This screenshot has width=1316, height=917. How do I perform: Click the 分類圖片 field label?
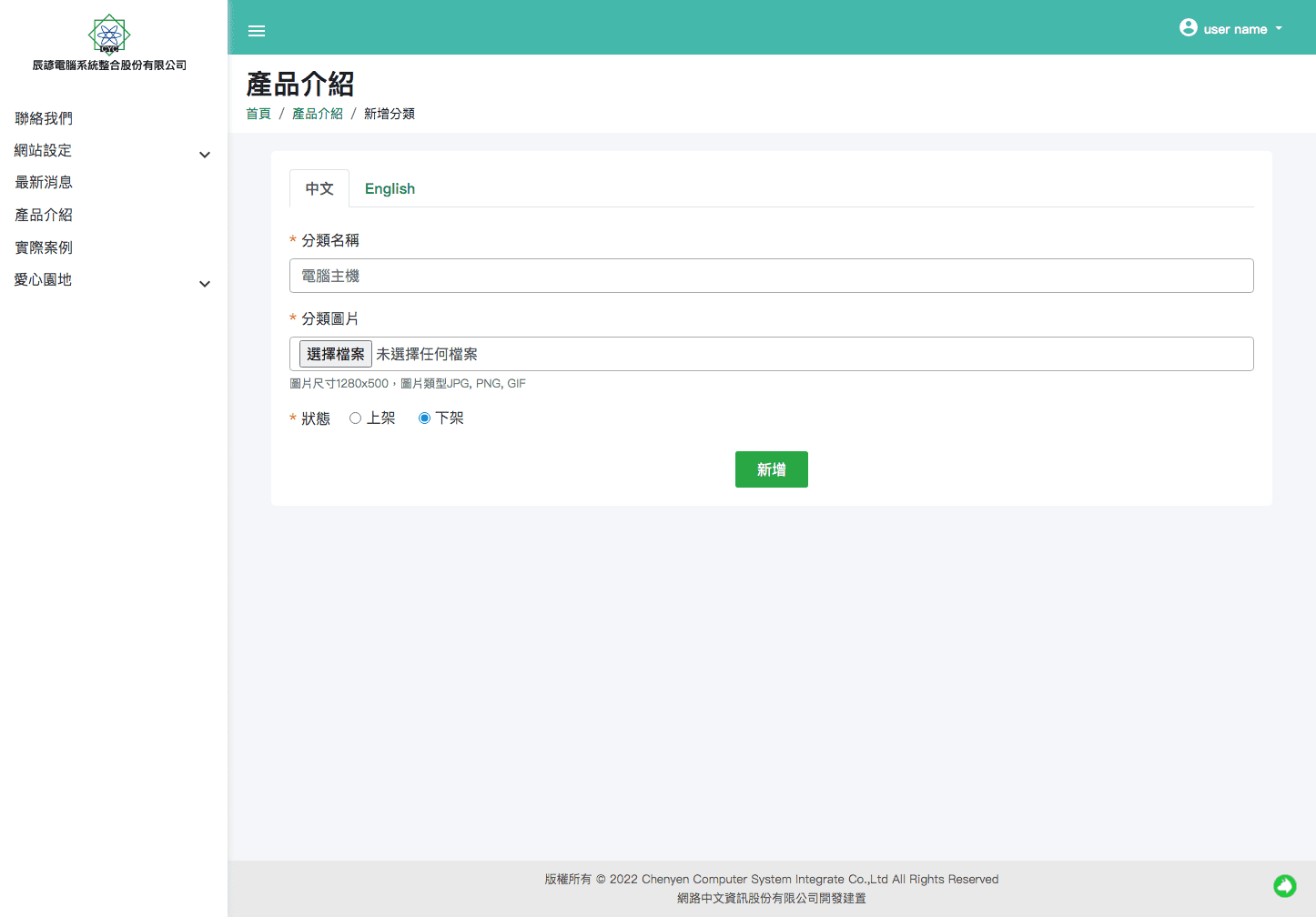point(330,318)
